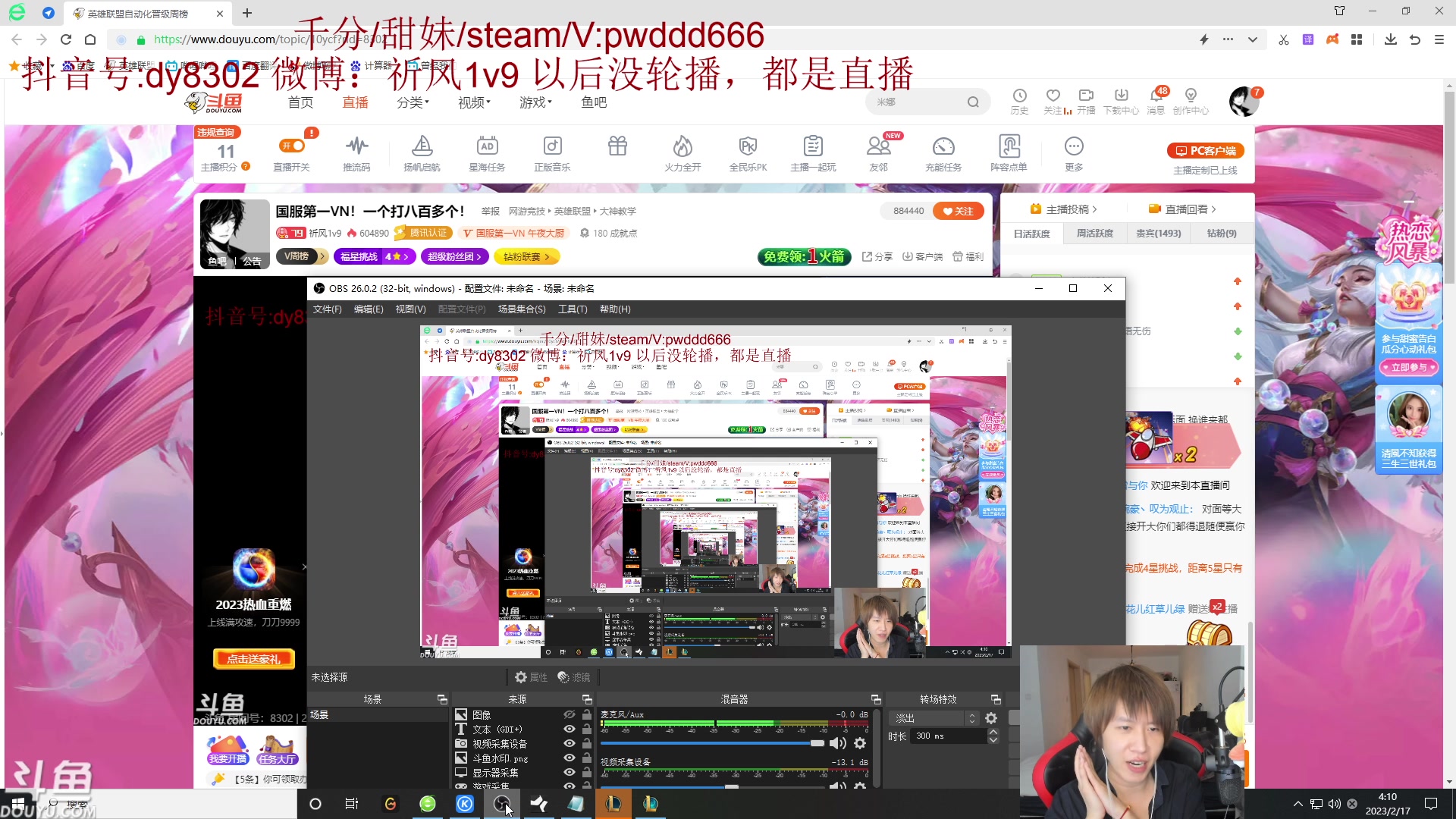Open OBS 文件(F) menu

(x=328, y=309)
